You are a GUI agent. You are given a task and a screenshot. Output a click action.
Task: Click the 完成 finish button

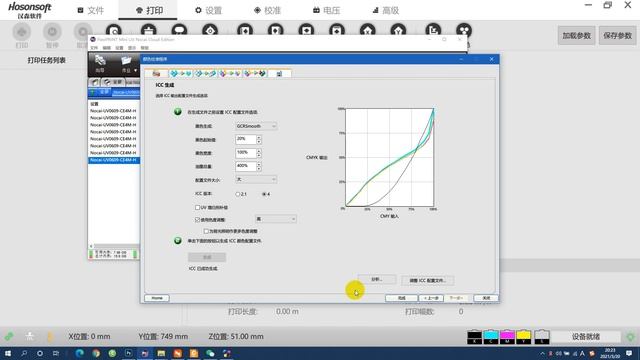402,298
